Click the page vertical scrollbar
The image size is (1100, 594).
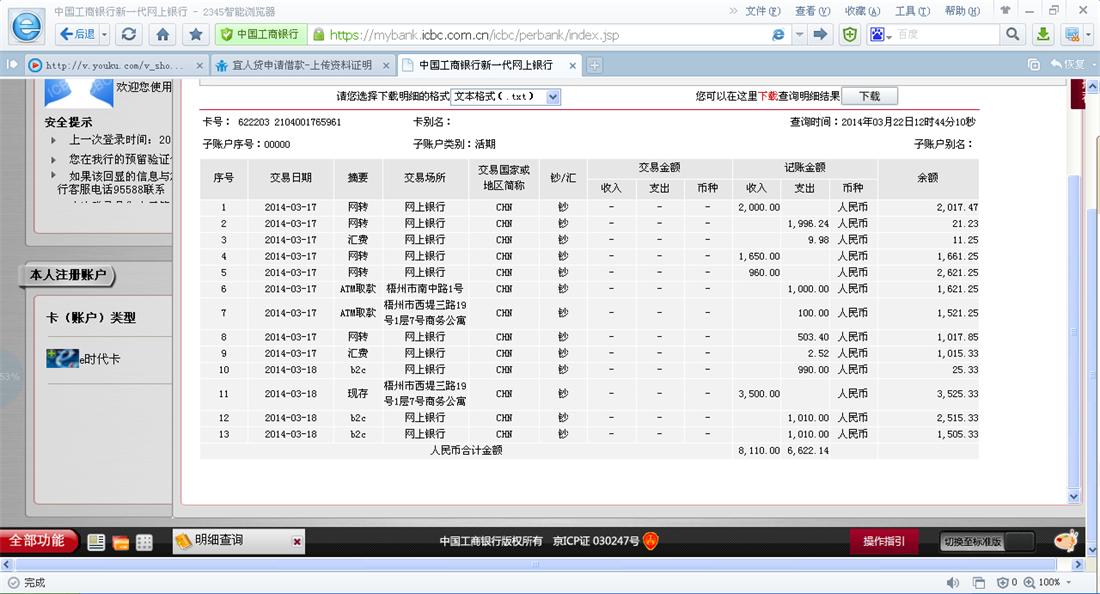tap(1074, 300)
